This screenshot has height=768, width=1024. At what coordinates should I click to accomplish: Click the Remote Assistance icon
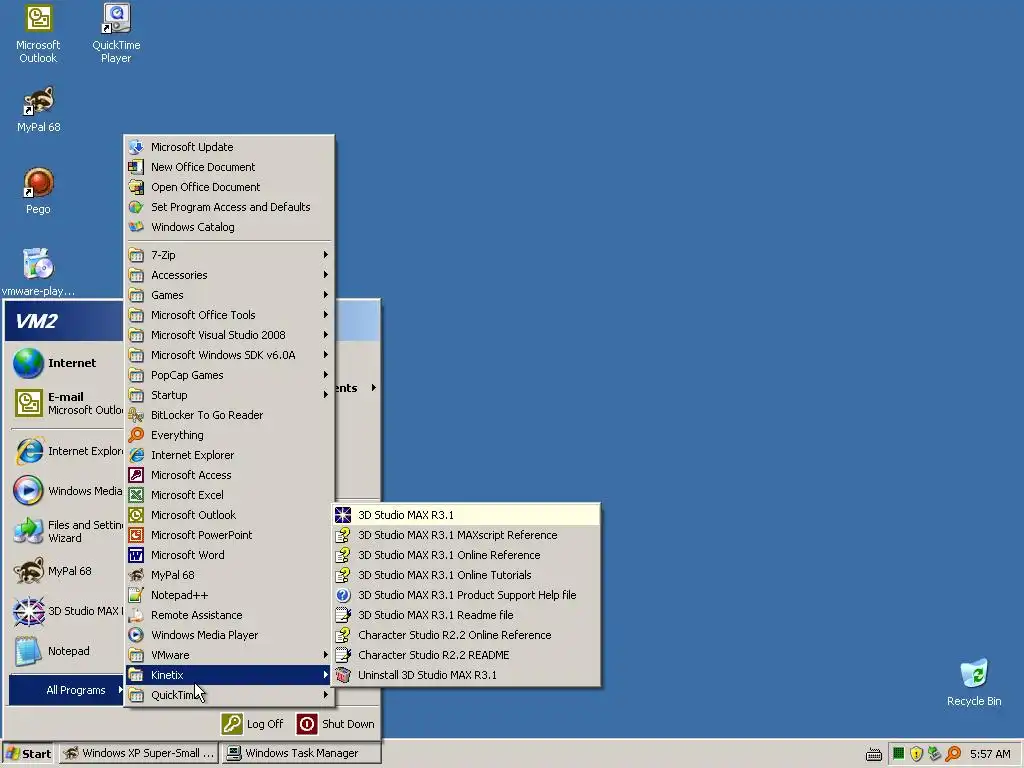coord(136,615)
